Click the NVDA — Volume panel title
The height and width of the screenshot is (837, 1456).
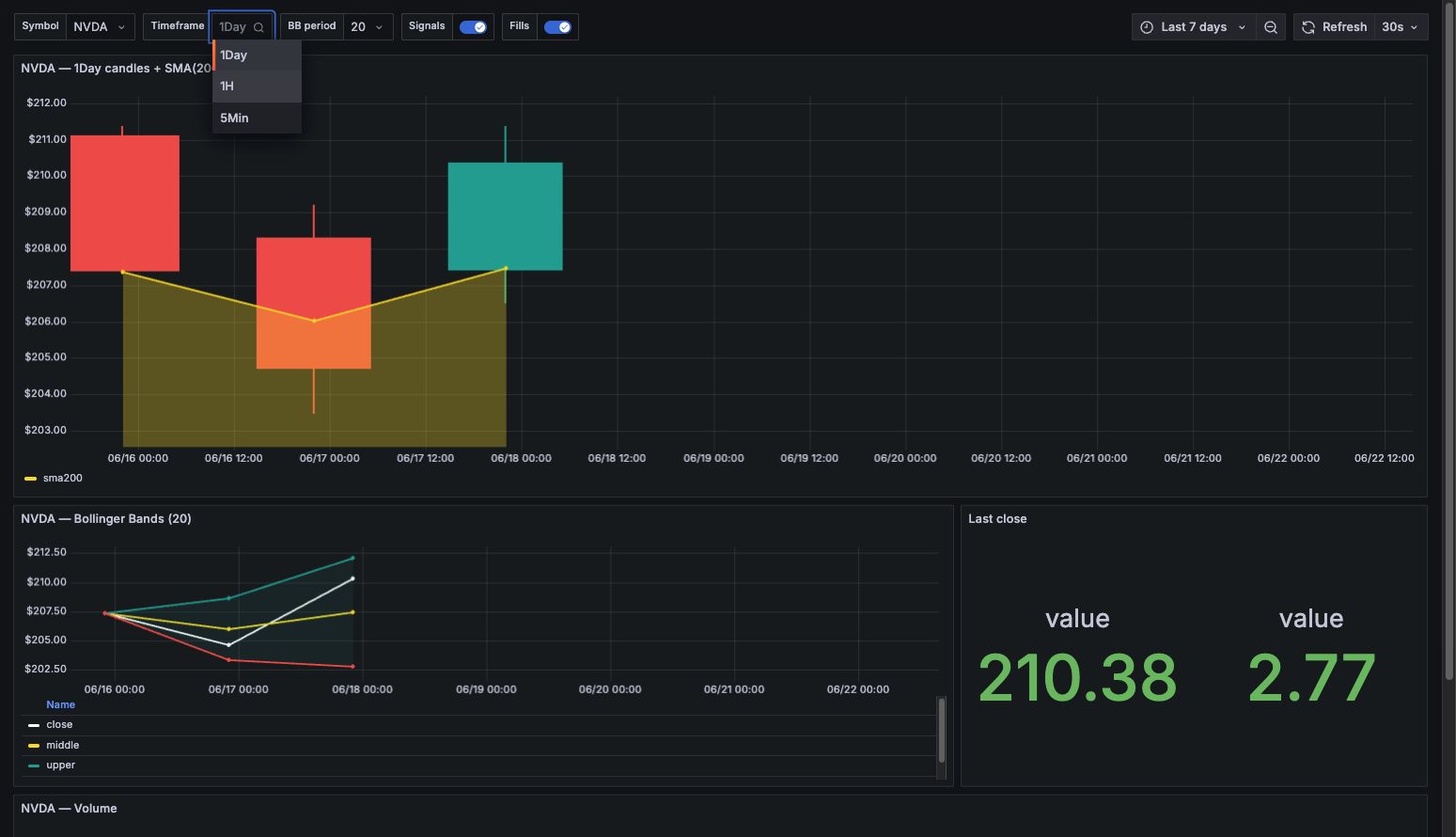pos(69,809)
